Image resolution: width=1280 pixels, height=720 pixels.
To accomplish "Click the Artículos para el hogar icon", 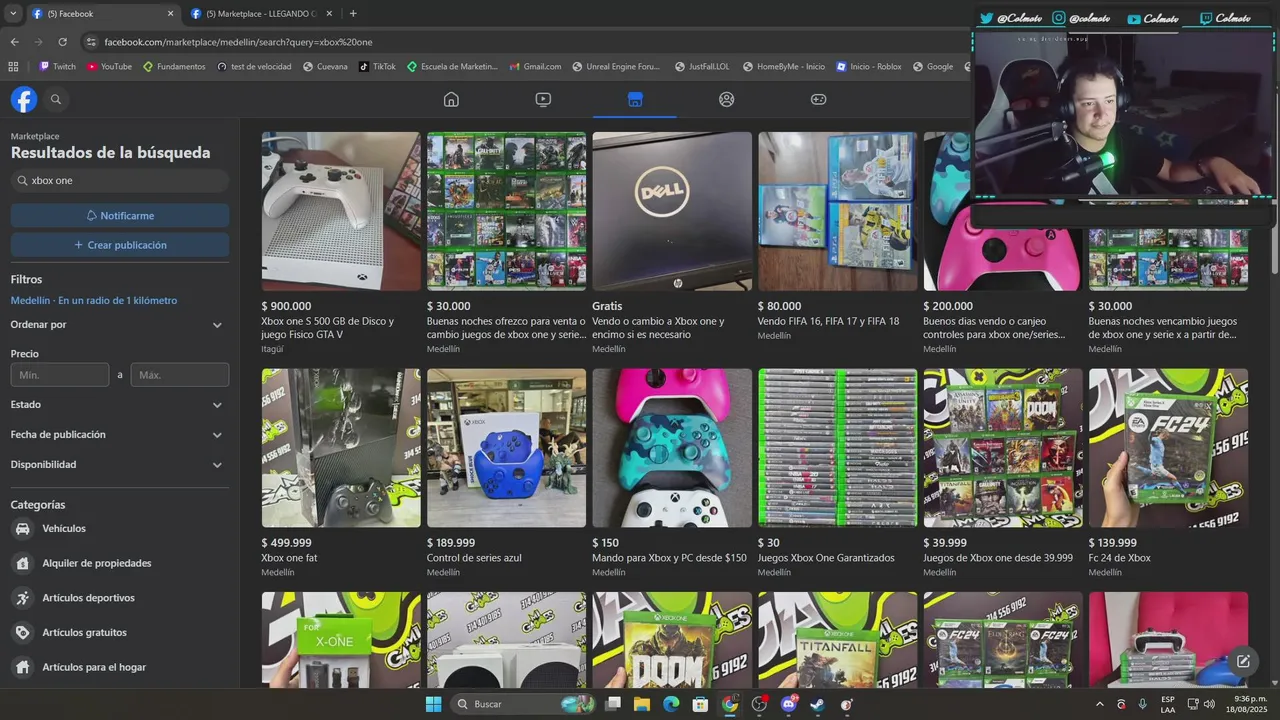I will pyautogui.click(x=22, y=667).
